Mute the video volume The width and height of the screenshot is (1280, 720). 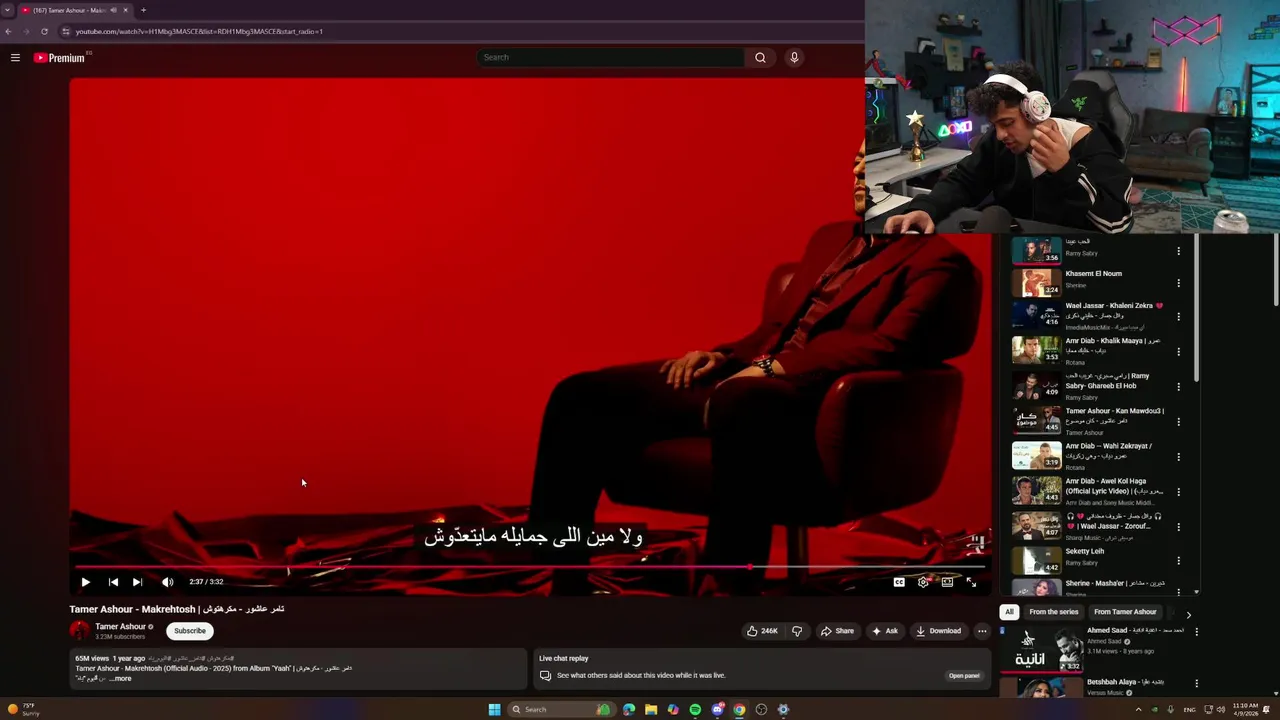pos(167,582)
